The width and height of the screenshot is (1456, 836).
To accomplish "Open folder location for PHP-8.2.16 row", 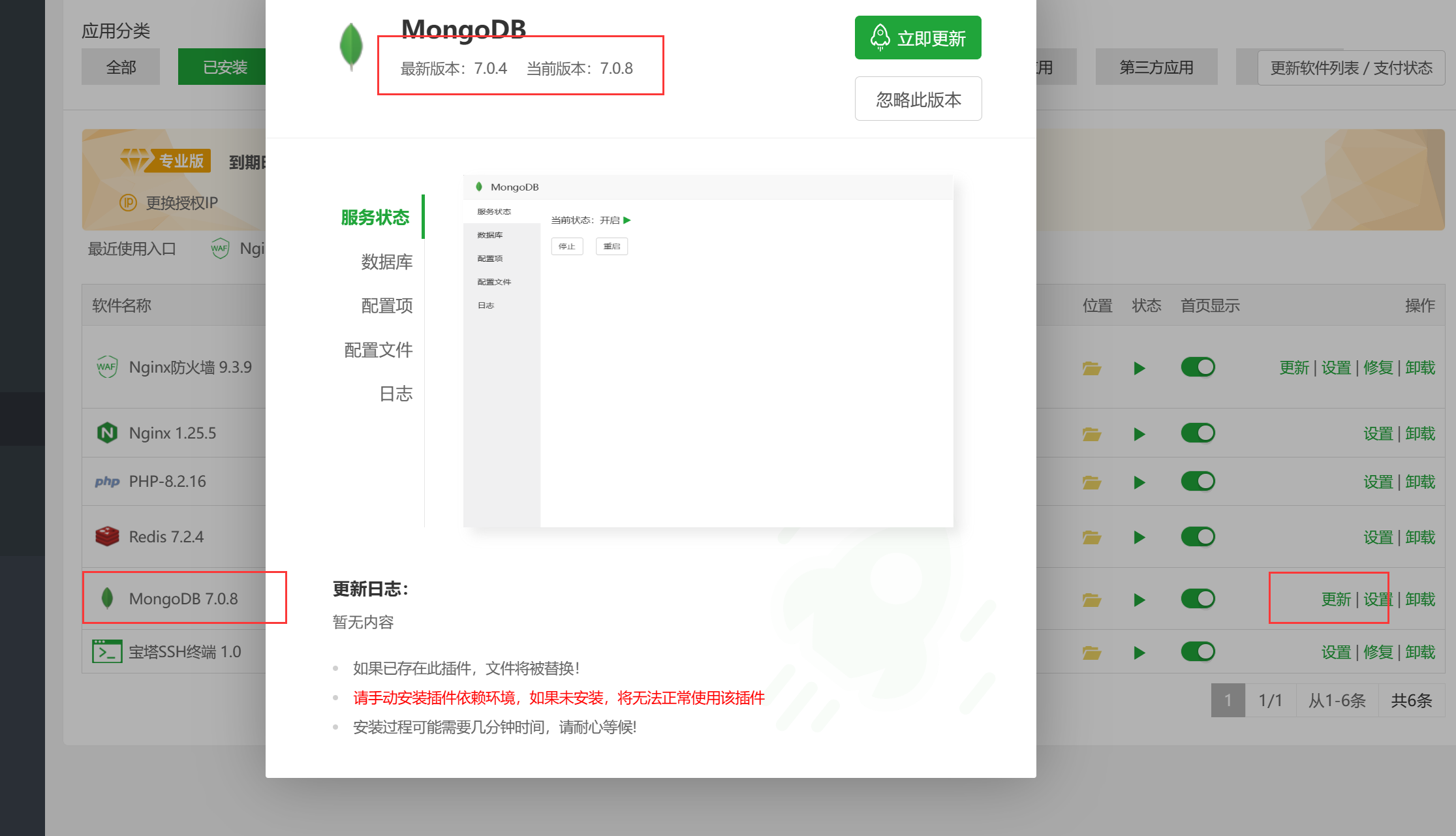I will coord(1092,482).
